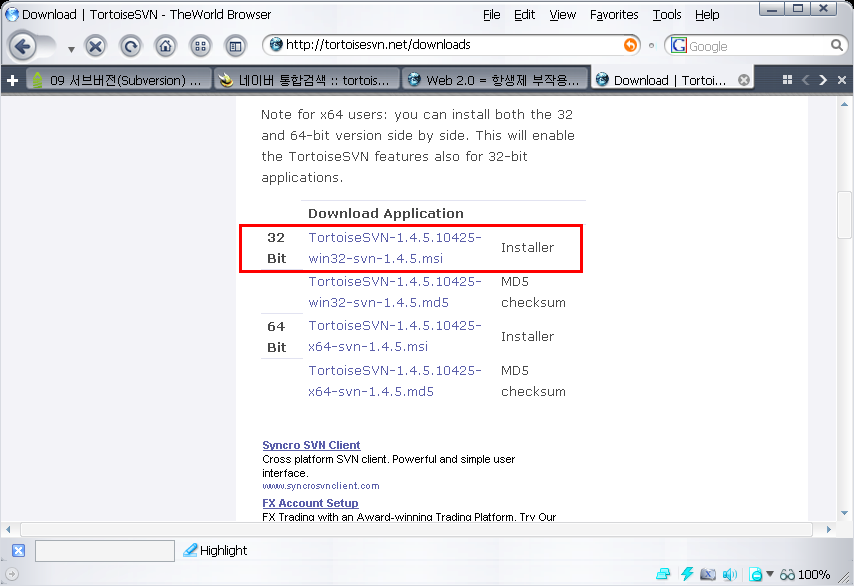Open the Edit menu
The width and height of the screenshot is (854, 586).
[x=524, y=15]
